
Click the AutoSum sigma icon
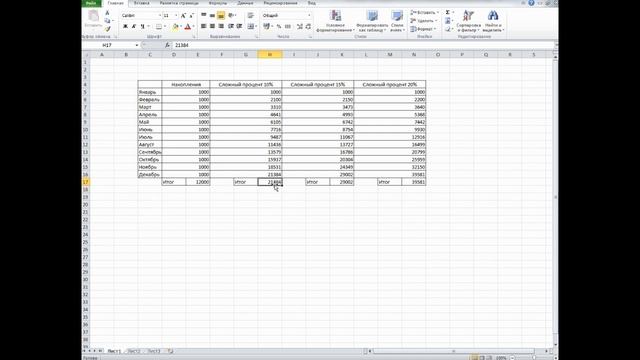(448, 12)
